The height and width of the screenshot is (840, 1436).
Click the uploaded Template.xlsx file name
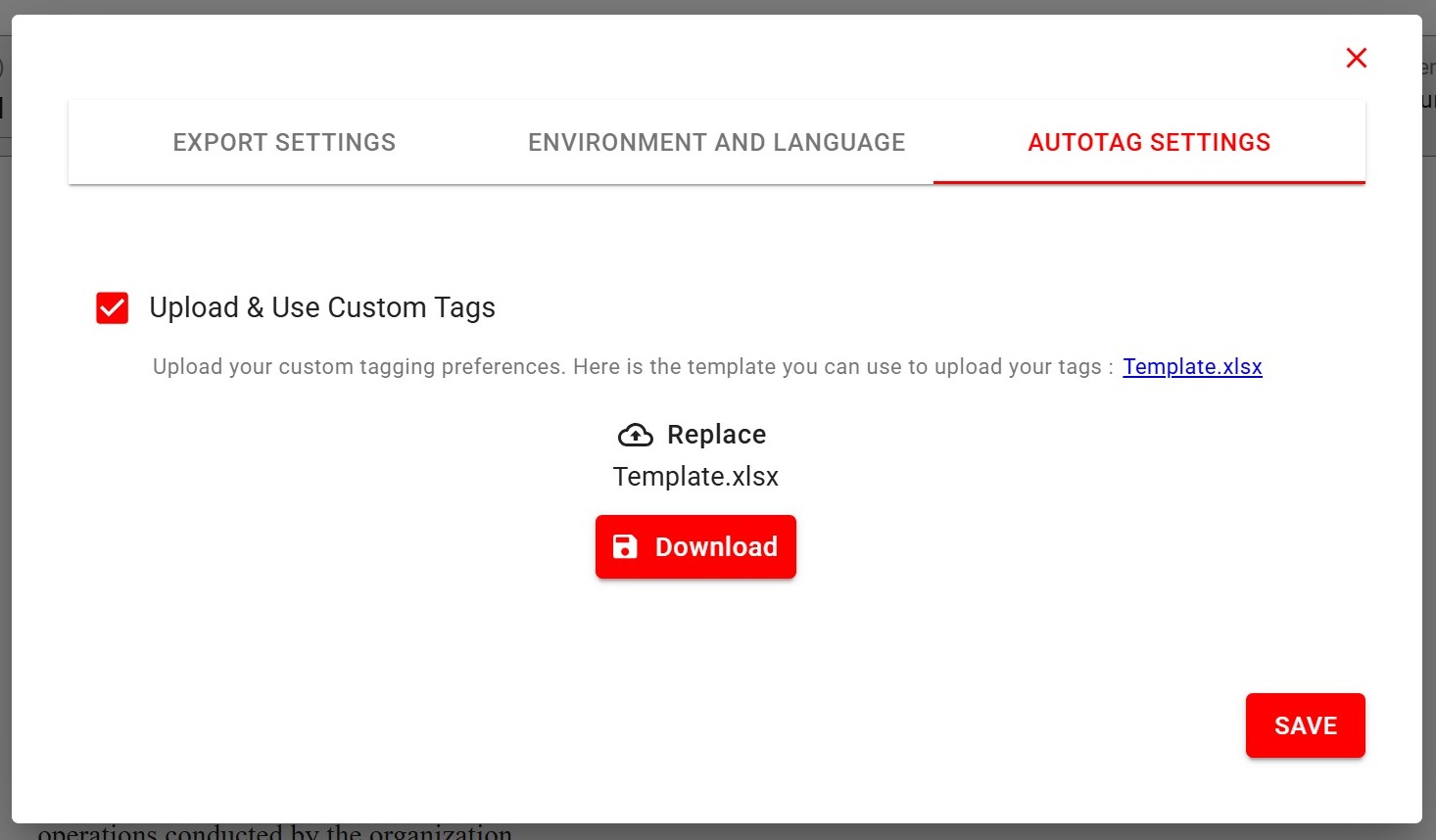(695, 477)
